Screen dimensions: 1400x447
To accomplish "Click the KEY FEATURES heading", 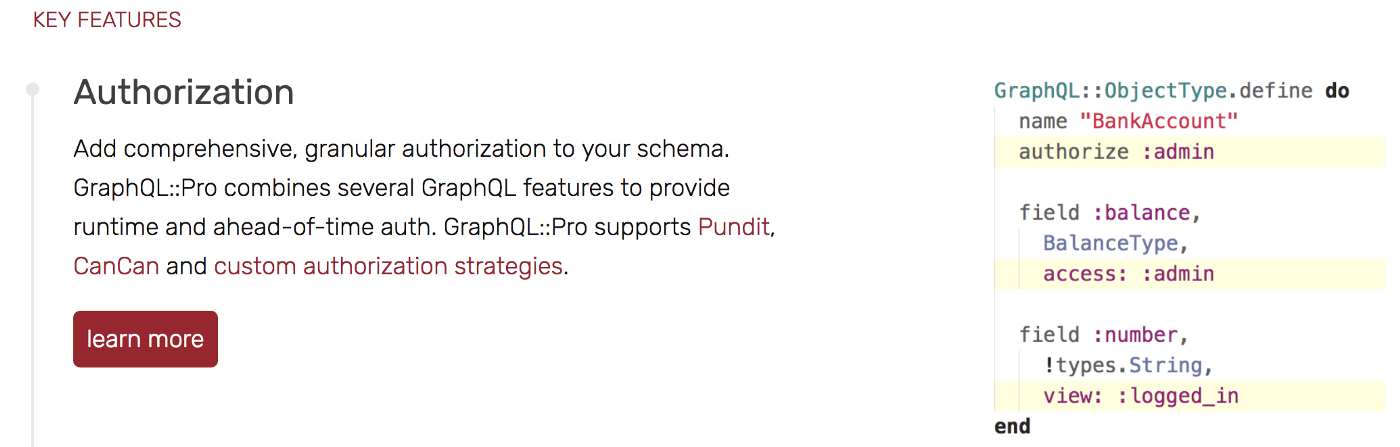I will point(107,20).
